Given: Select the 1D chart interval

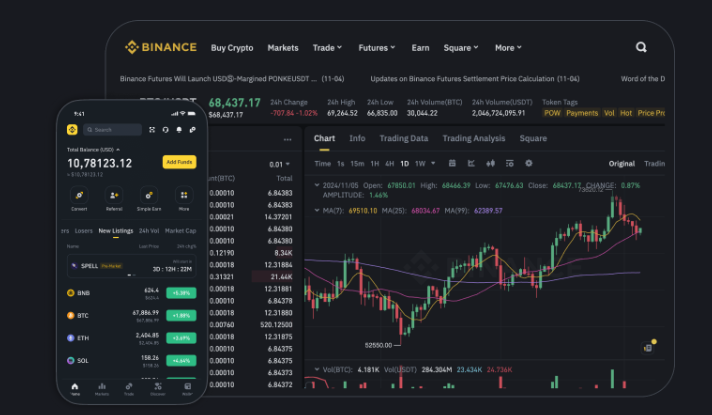Looking at the screenshot, I should tap(405, 163).
